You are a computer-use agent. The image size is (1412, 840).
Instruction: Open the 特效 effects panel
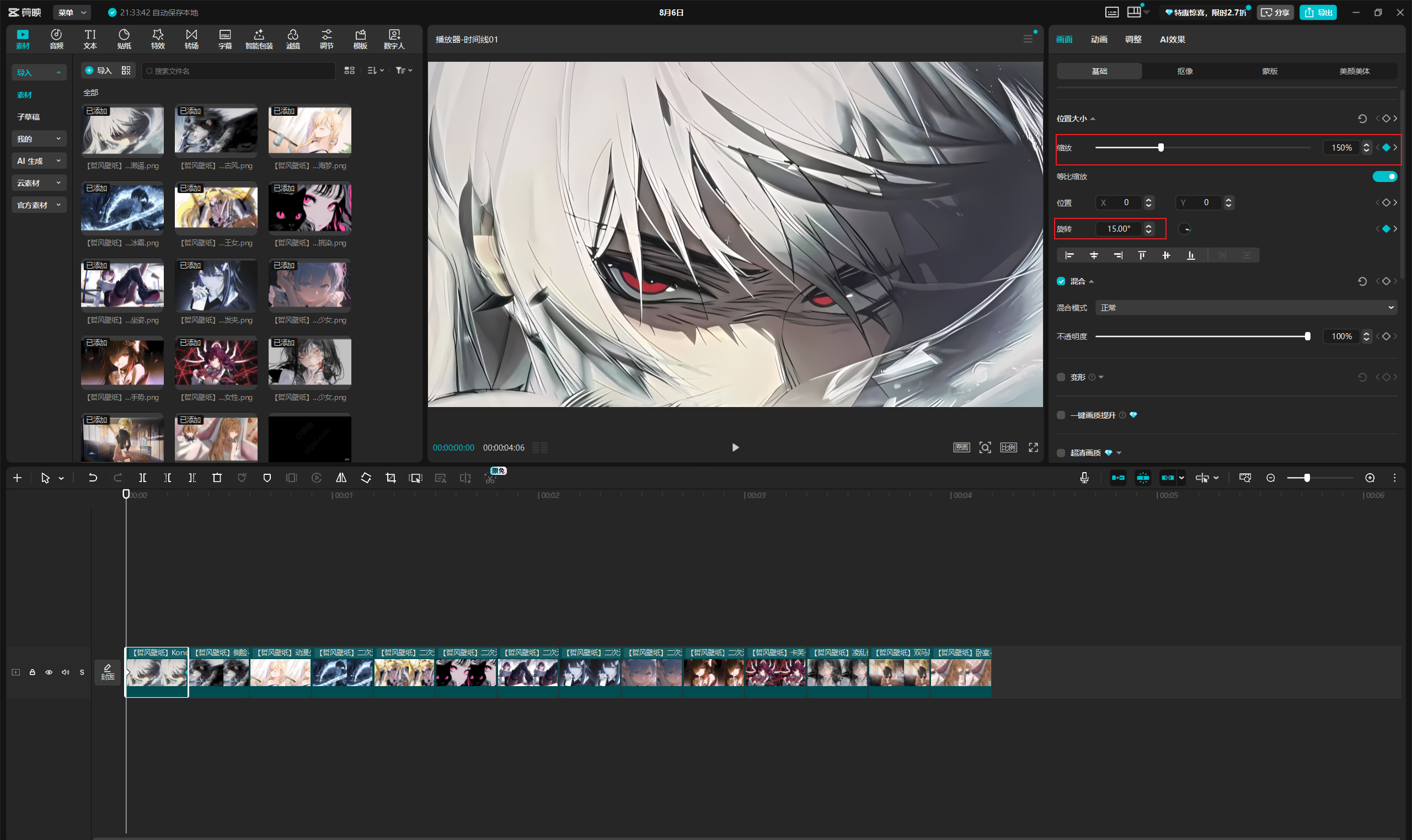[158, 39]
